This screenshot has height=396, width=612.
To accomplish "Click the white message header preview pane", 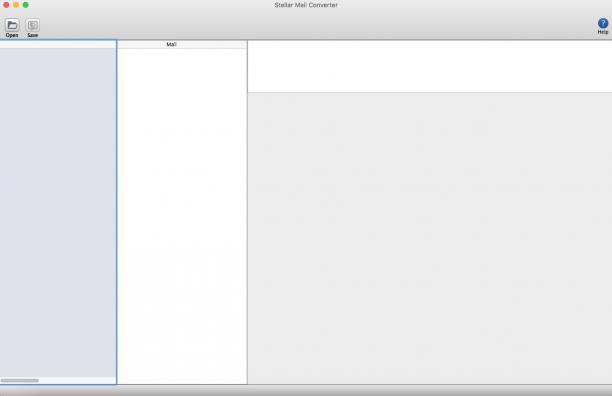I will click(430, 66).
